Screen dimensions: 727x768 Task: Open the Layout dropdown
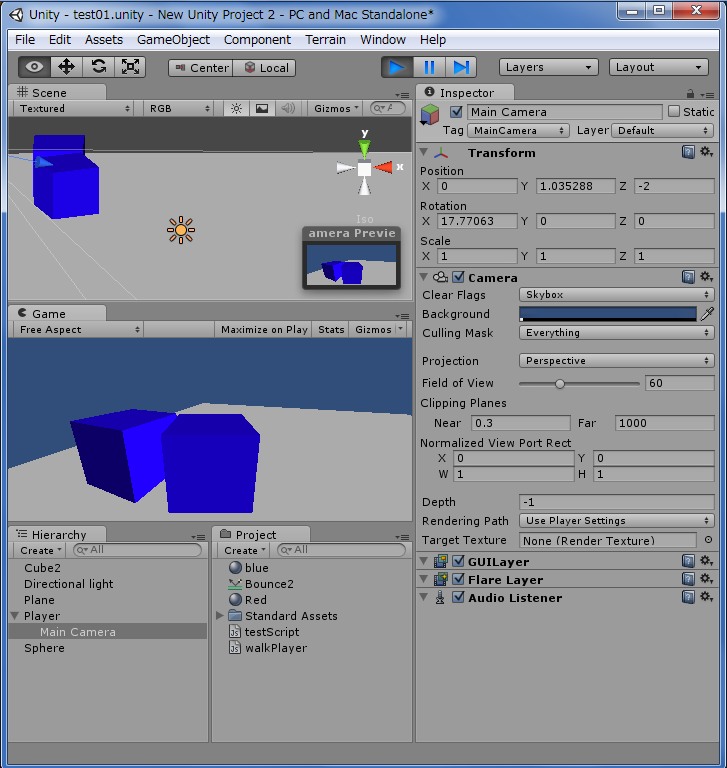tap(659, 67)
